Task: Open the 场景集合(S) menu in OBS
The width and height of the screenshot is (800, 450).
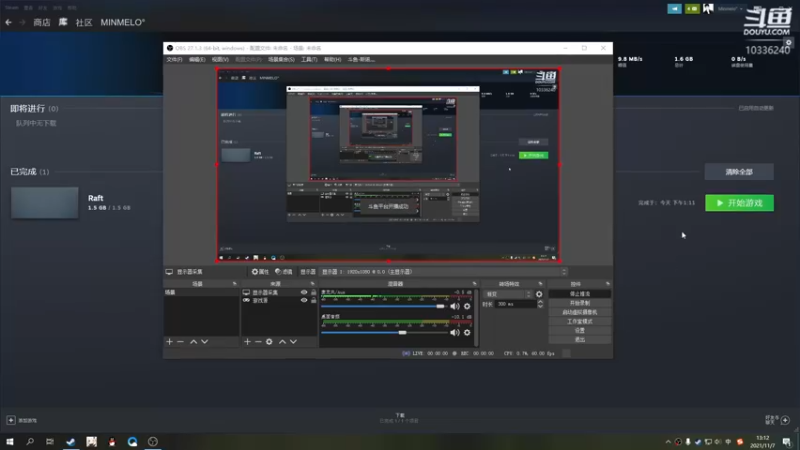Action: 281,60
